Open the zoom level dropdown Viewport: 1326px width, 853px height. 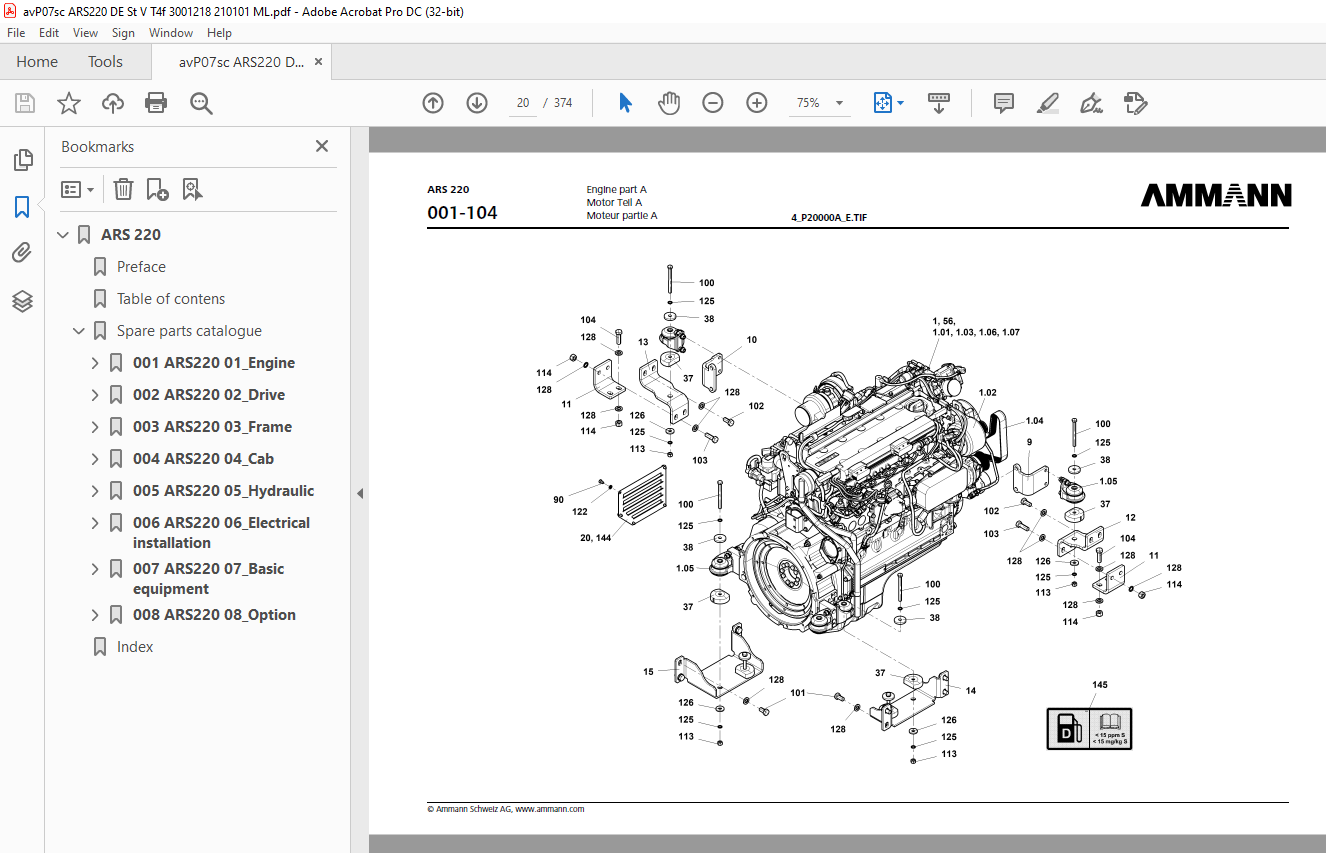[x=839, y=103]
